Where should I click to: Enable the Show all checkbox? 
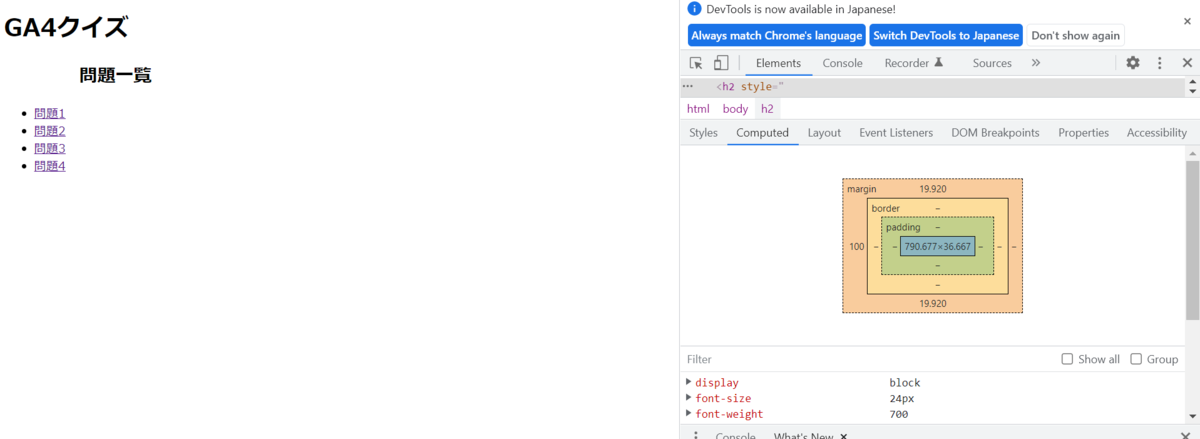tap(1067, 359)
